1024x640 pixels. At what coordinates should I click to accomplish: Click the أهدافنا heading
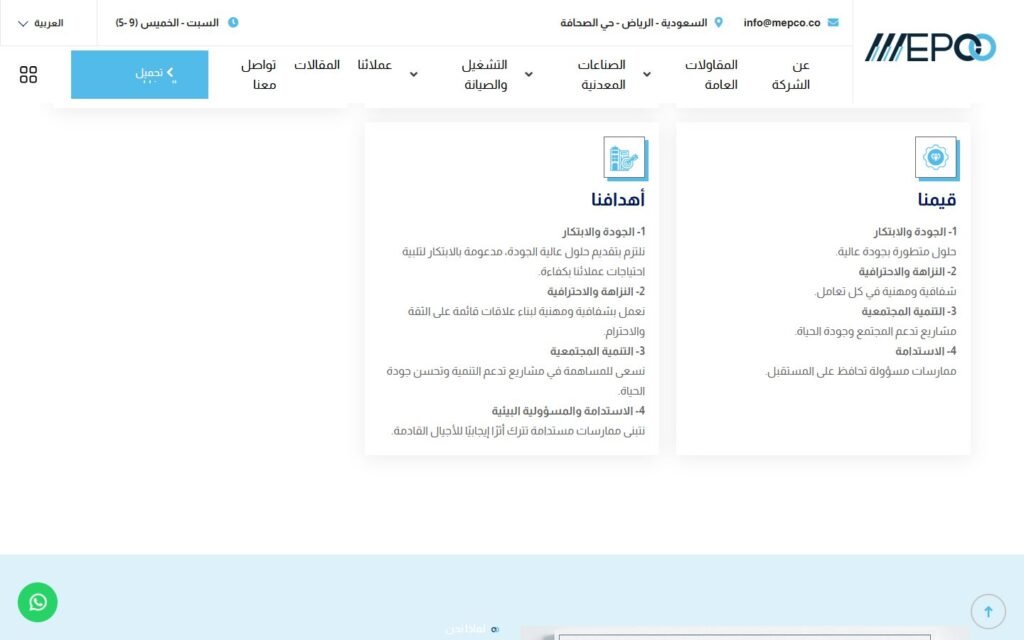click(x=618, y=199)
